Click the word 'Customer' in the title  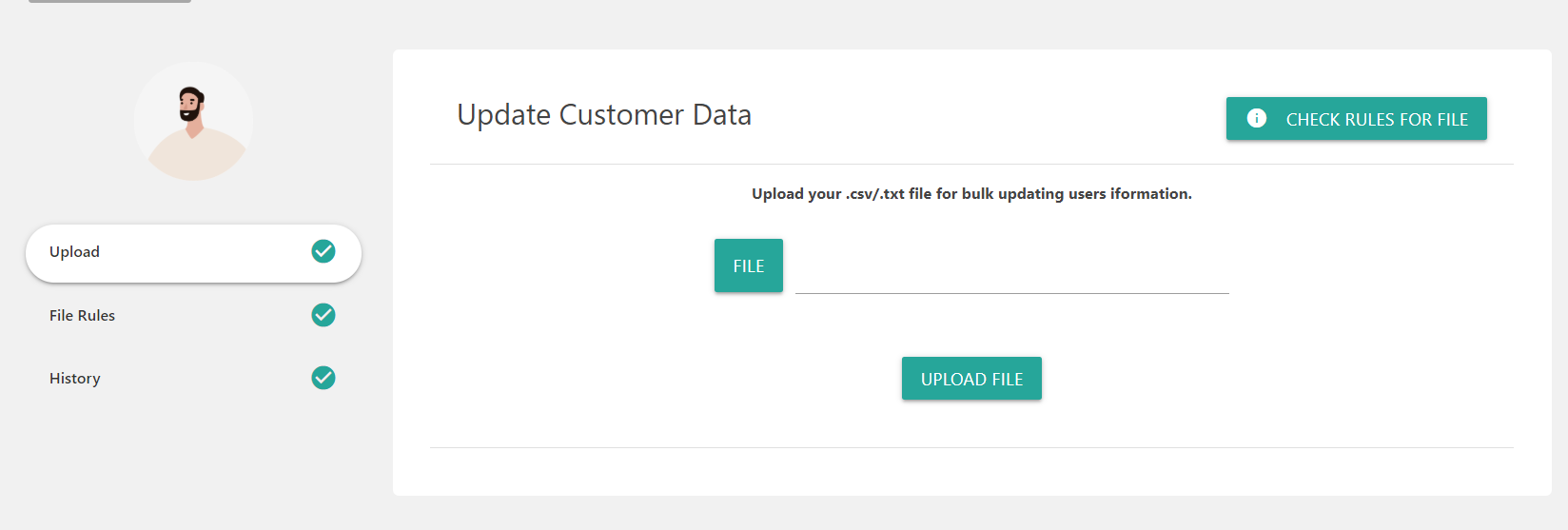point(621,115)
